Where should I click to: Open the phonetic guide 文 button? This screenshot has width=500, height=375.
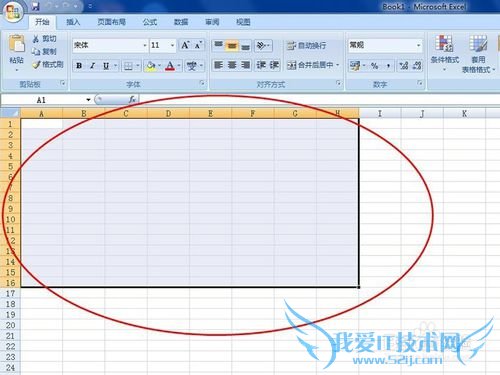click(x=192, y=66)
